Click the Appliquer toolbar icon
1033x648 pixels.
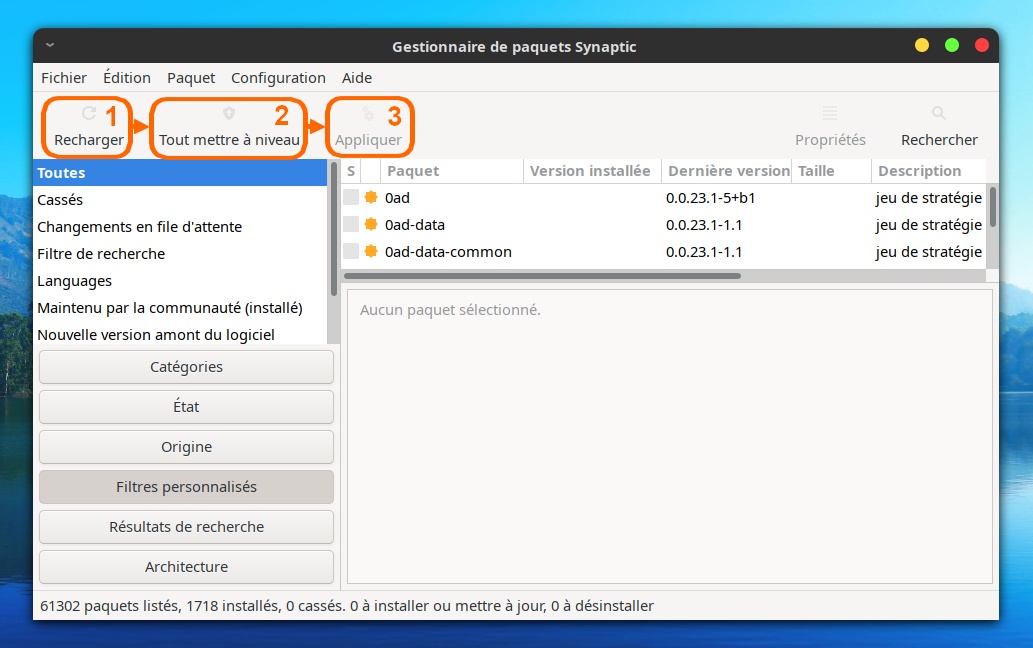point(368,114)
